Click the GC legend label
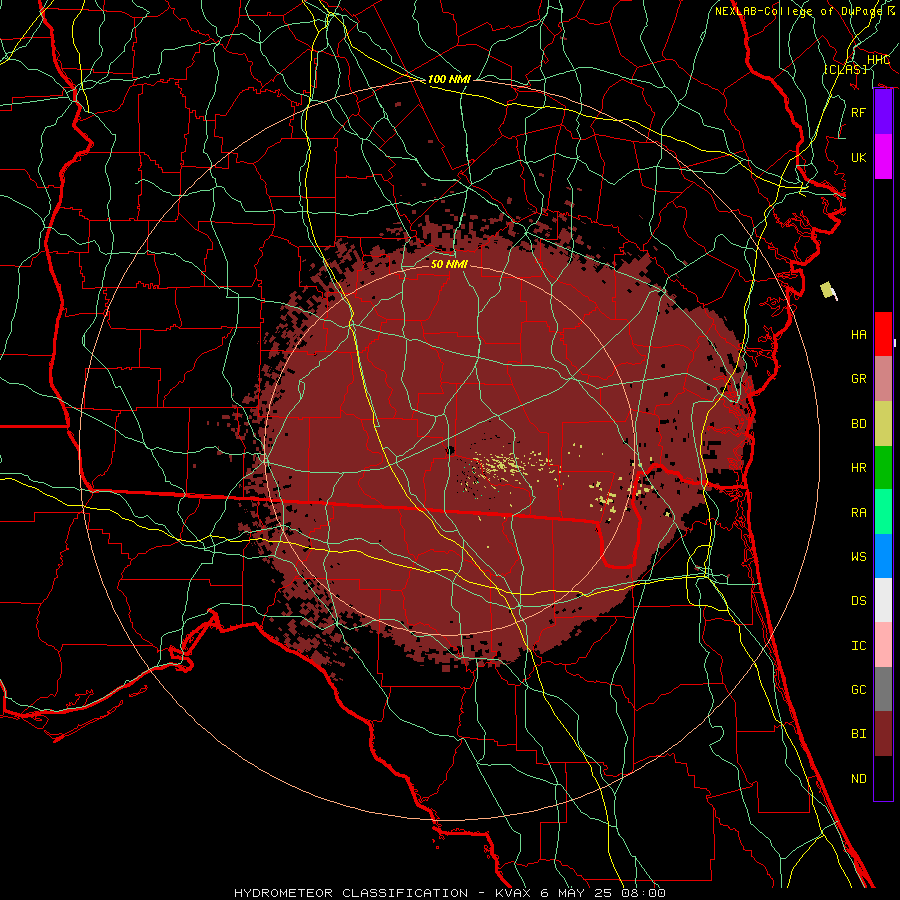This screenshot has height=900, width=900. coord(858,690)
